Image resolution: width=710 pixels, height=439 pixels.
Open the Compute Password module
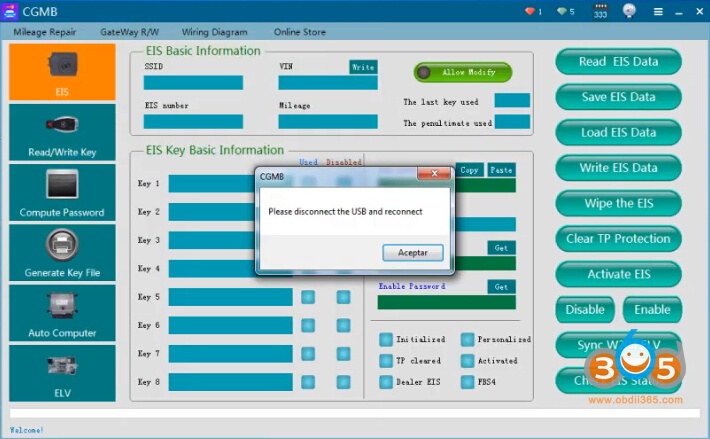[x=62, y=192]
